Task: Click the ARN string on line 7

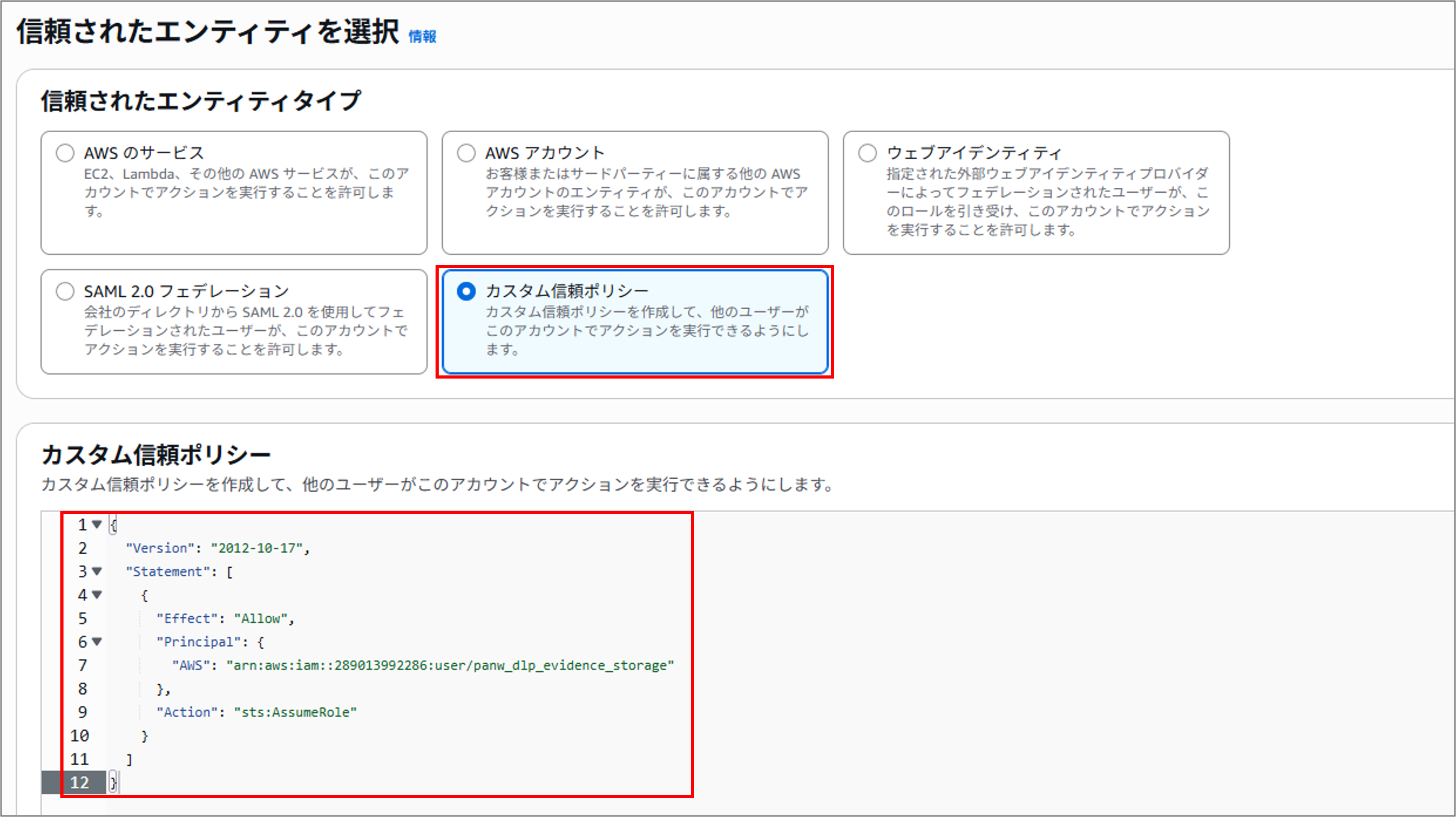Action: click(x=450, y=665)
